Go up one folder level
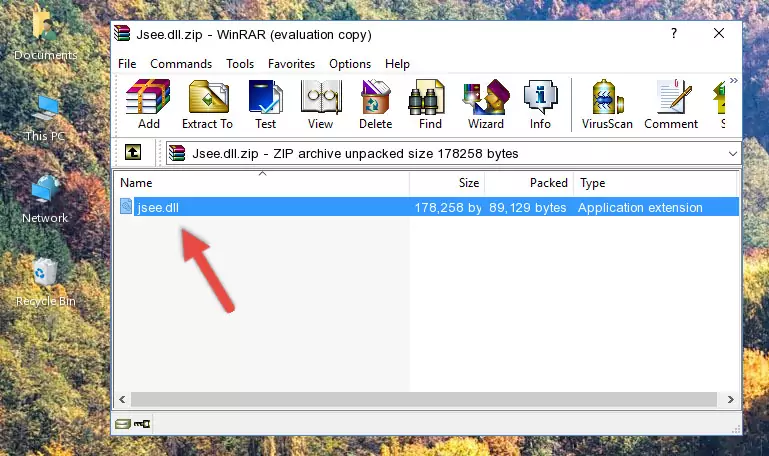The width and height of the screenshot is (769, 456). coord(133,152)
